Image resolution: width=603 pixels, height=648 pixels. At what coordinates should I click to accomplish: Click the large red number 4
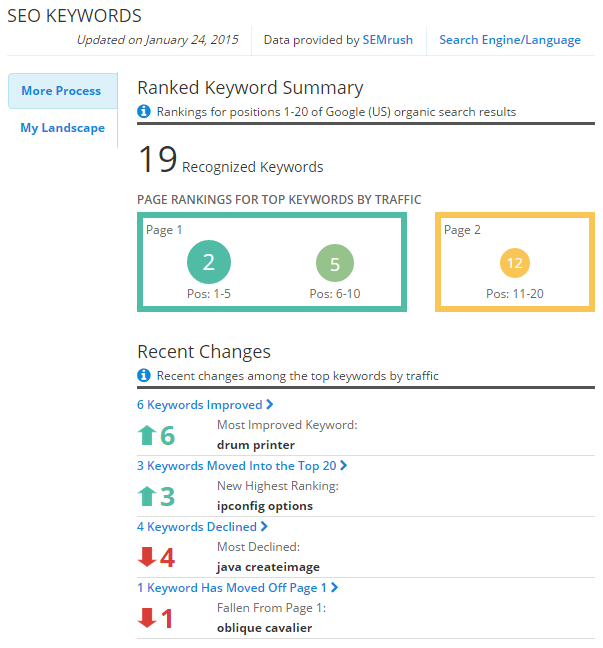pyautogui.click(x=167, y=557)
